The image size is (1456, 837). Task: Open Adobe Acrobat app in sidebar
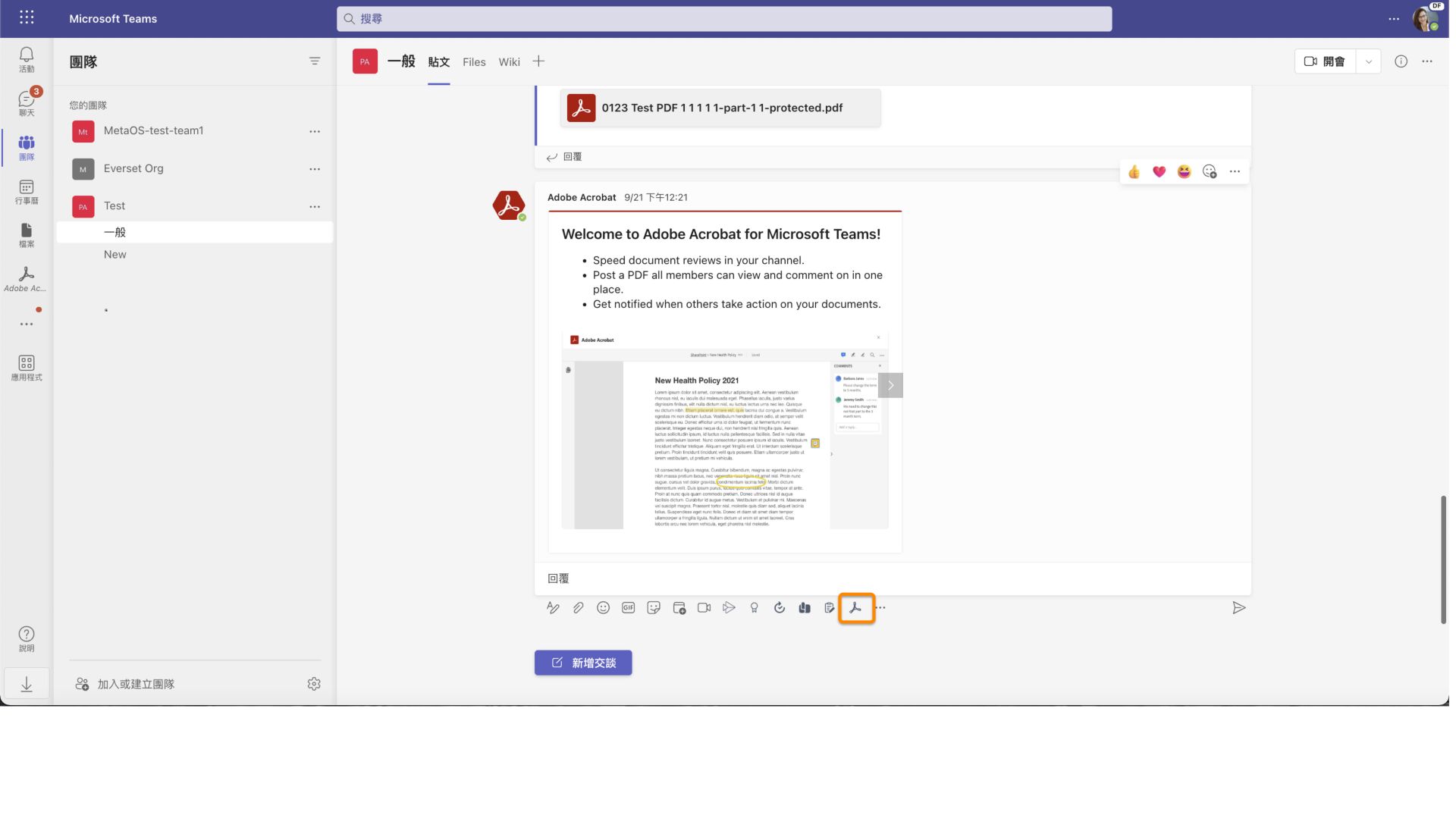tap(27, 279)
